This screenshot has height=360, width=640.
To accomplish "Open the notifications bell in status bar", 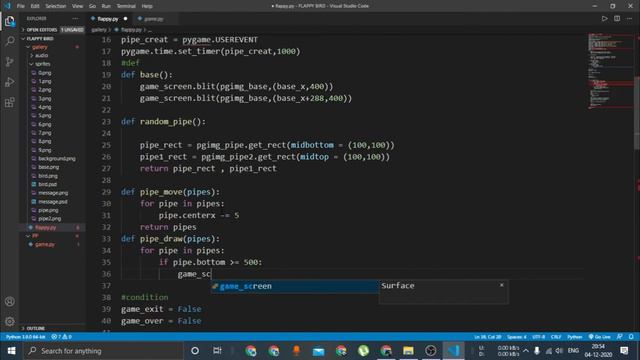I will pos(631,337).
